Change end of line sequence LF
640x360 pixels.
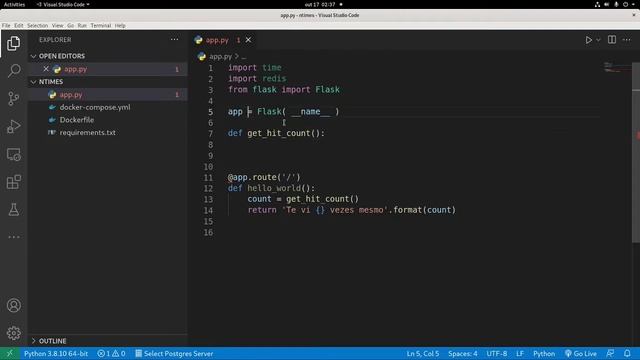tap(520, 353)
